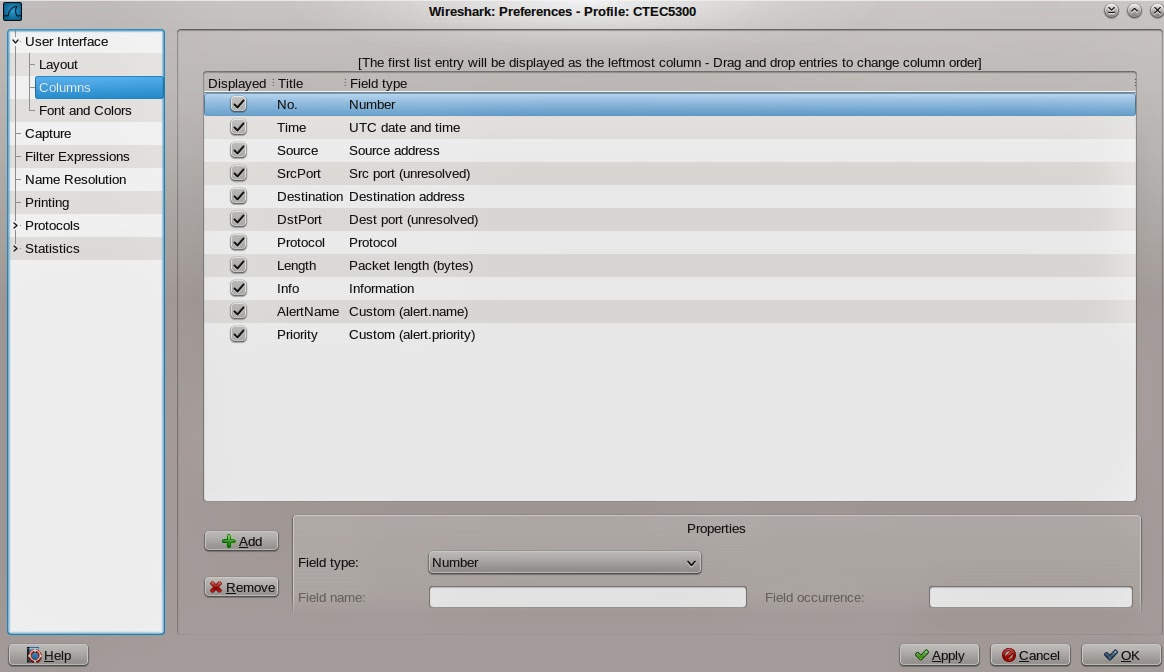The width and height of the screenshot is (1164, 672).
Task: Toggle the Displayed checkbox for DstPort
Action: (238, 219)
